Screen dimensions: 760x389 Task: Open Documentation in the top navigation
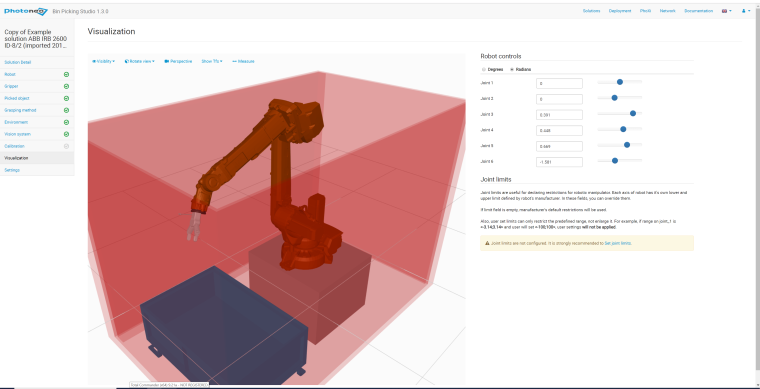tap(698, 11)
